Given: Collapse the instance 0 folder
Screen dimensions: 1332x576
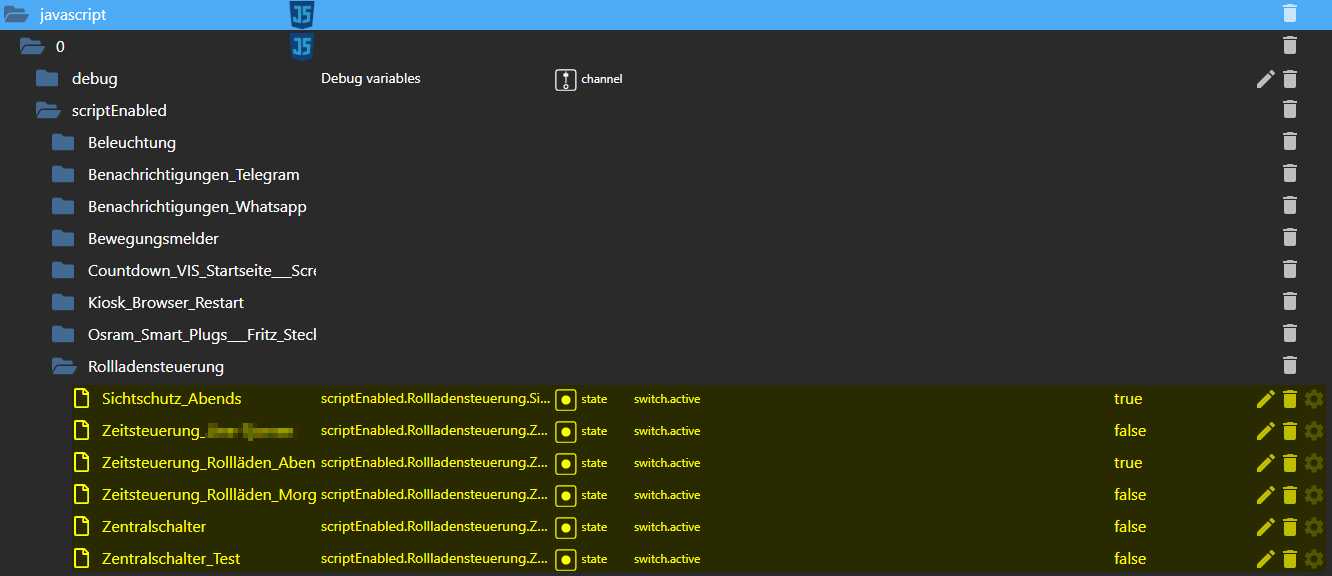Looking at the screenshot, I should click(x=32, y=46).
